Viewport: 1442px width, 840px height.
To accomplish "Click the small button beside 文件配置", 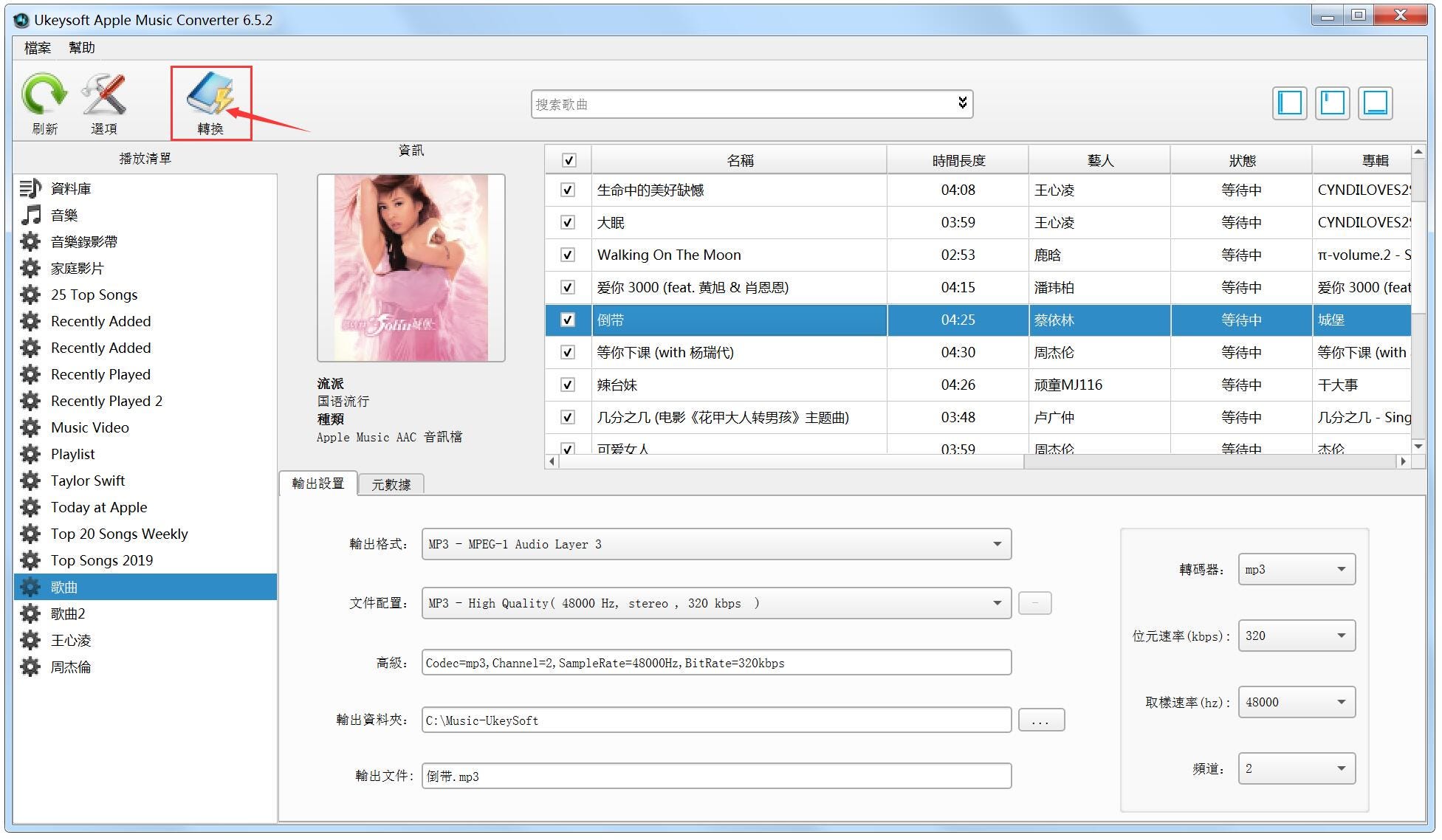I will [1034, 603].
